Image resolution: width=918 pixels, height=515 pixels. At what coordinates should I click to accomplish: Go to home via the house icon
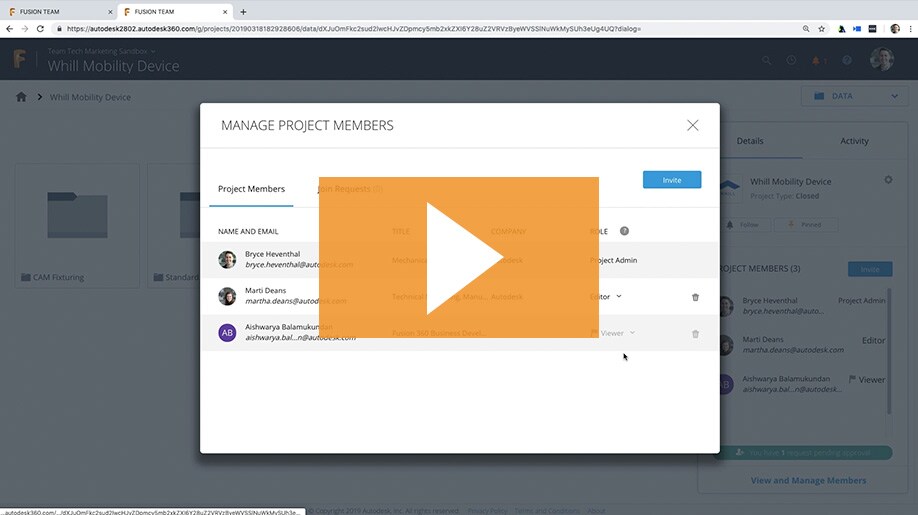click(21, 97)
